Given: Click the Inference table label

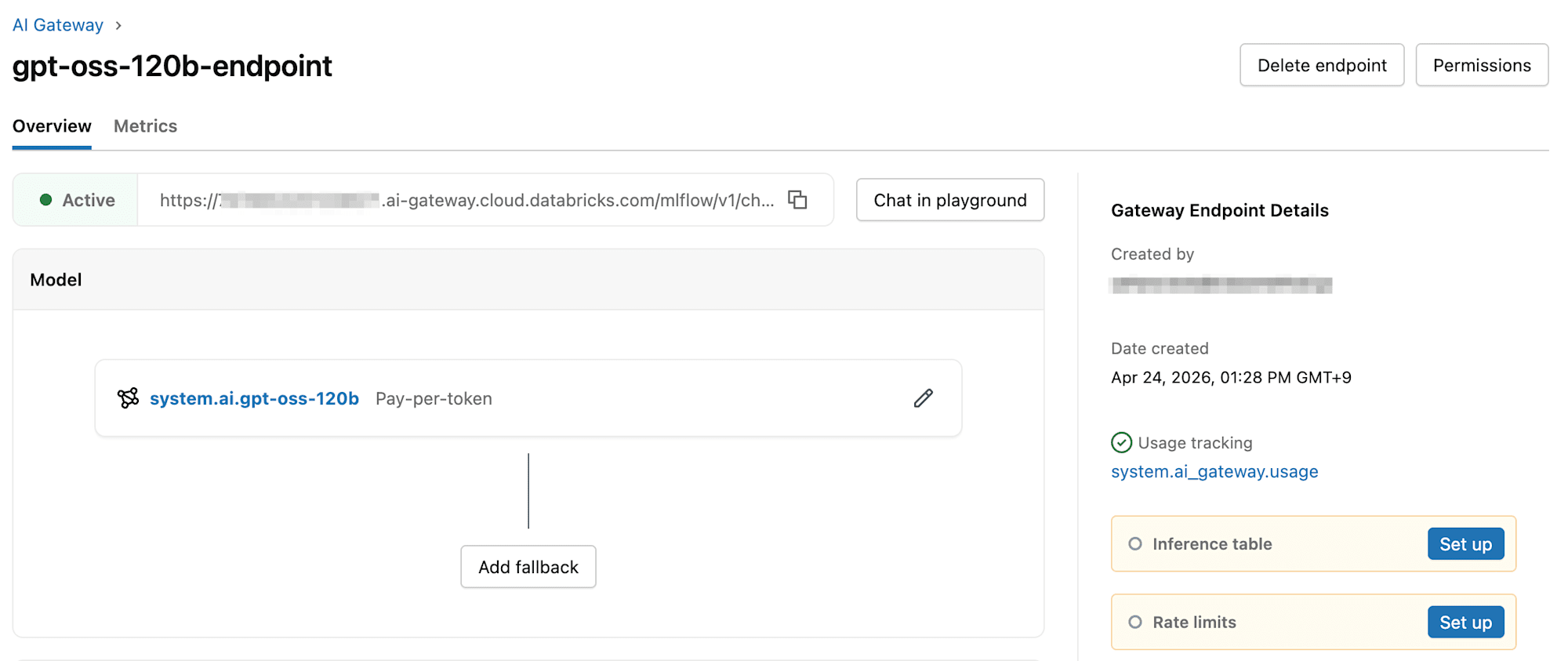Looking at the screenshot, I should point(1212,544).
